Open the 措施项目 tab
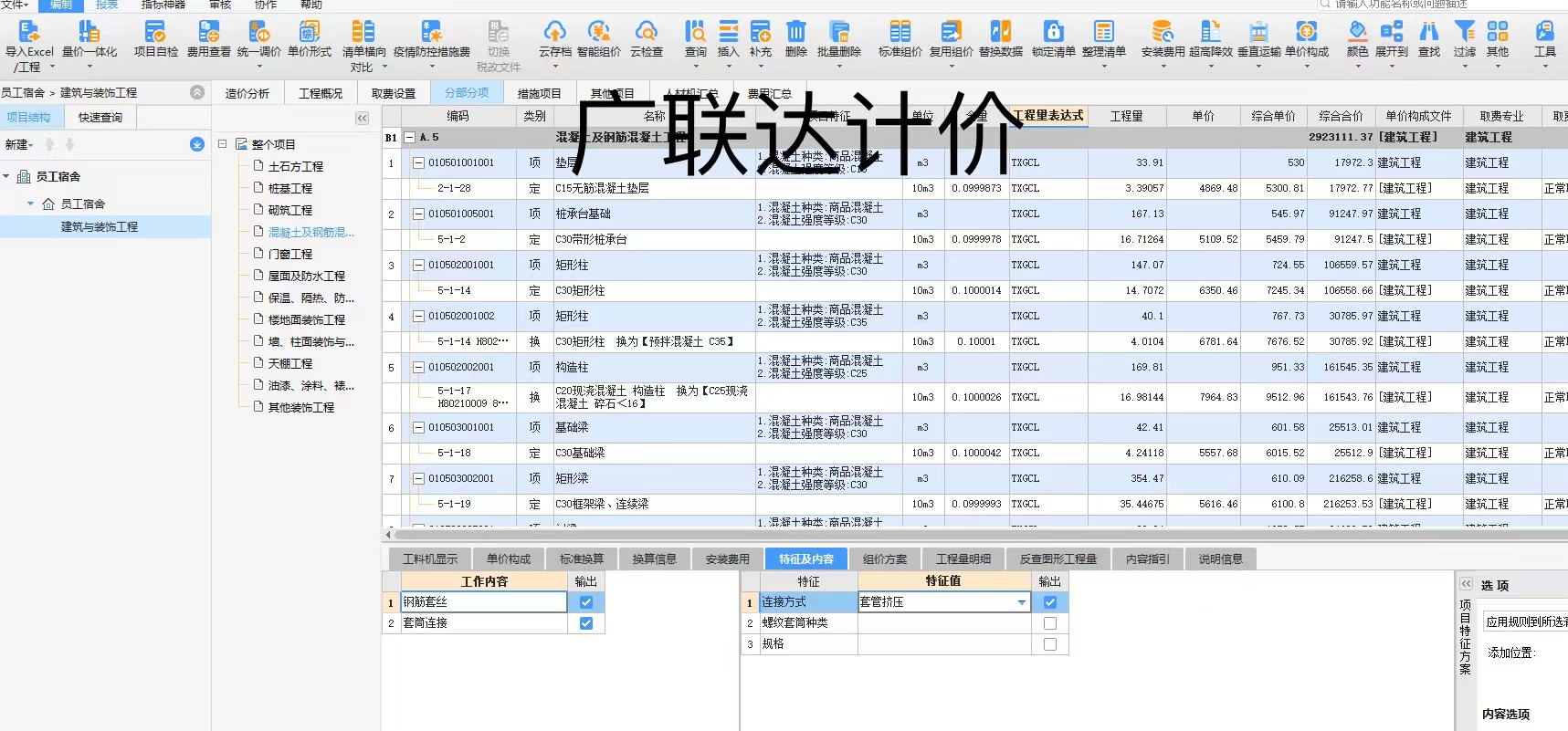This screenshot has width=1568, height=731. tap(539, 93)
